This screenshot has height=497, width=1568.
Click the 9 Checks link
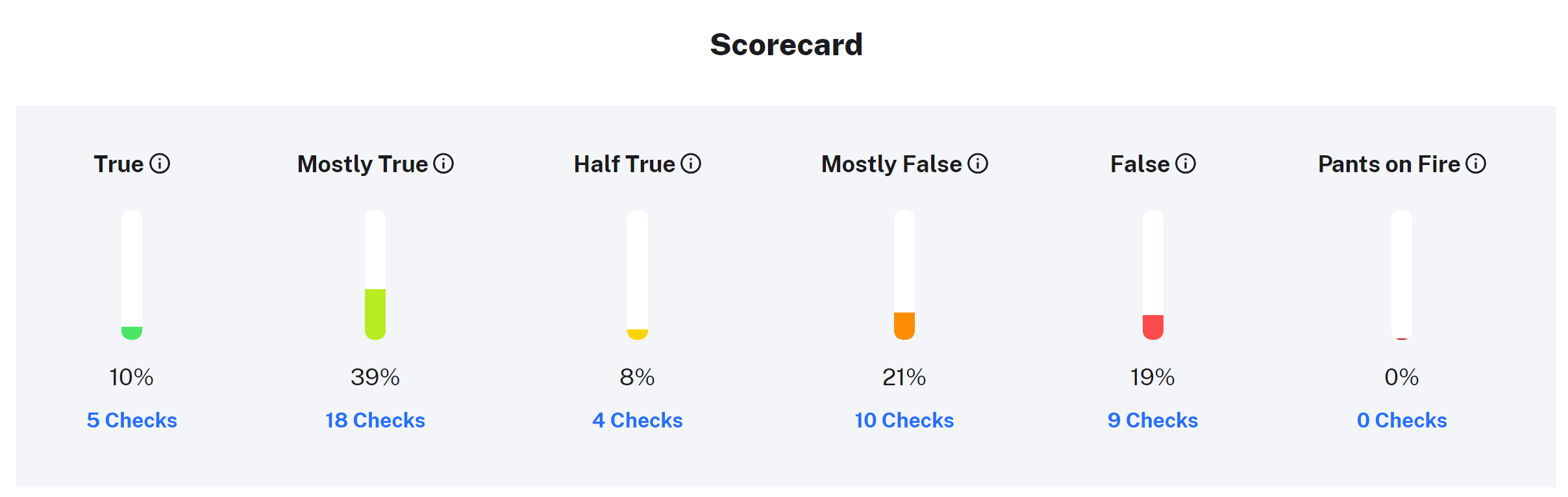pyautogui.click(x=1153, y=420)
